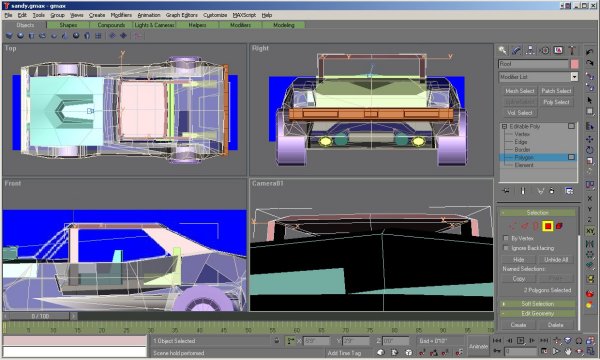Click the 0 / 100 time slider

[x=40, y=316]
